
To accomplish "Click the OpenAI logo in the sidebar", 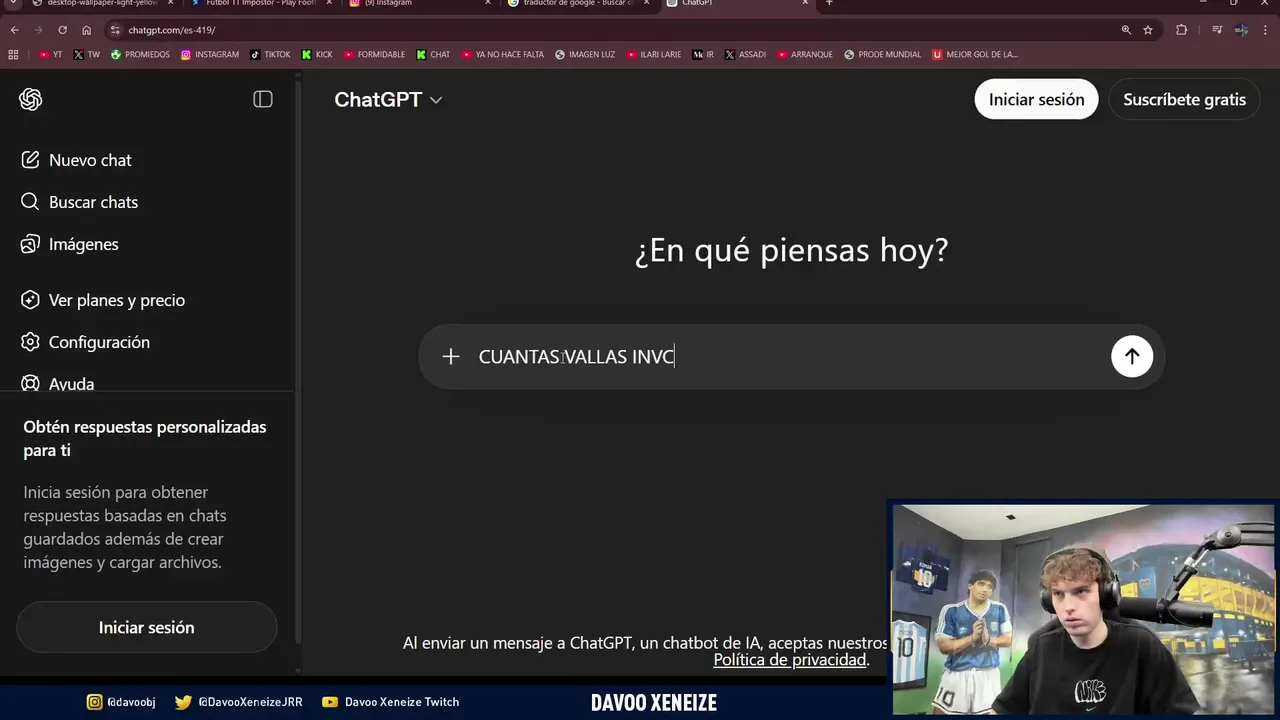I will (x=31, y=99).
